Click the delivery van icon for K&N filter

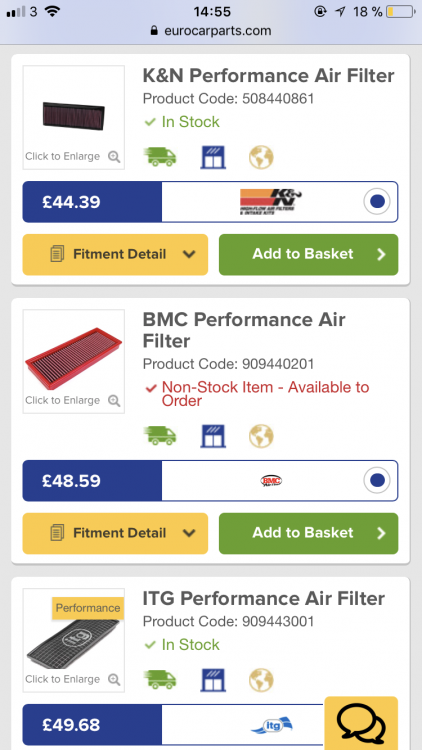[160, 157]
